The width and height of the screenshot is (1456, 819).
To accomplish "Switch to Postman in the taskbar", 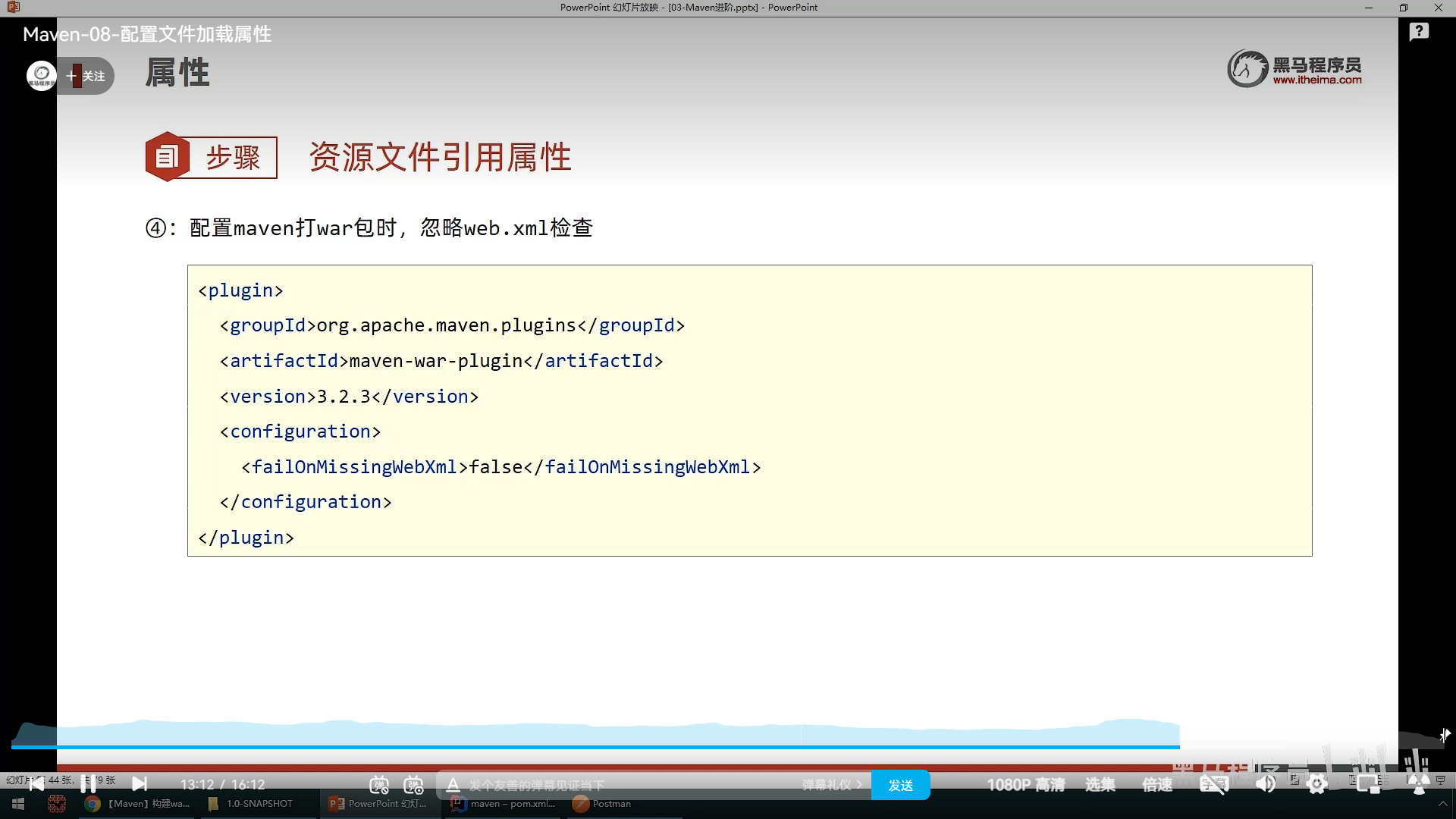I will [x=602, y=804].
